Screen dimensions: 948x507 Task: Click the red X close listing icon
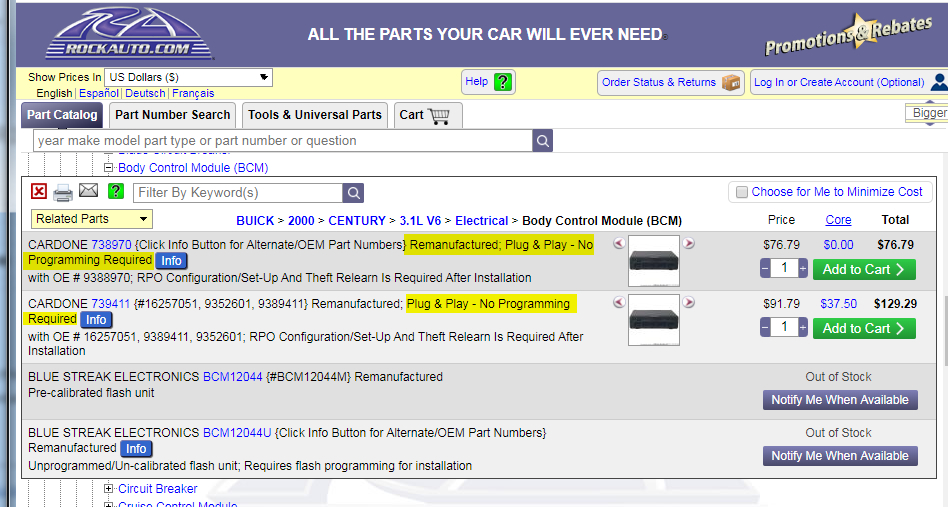point(38,192)
